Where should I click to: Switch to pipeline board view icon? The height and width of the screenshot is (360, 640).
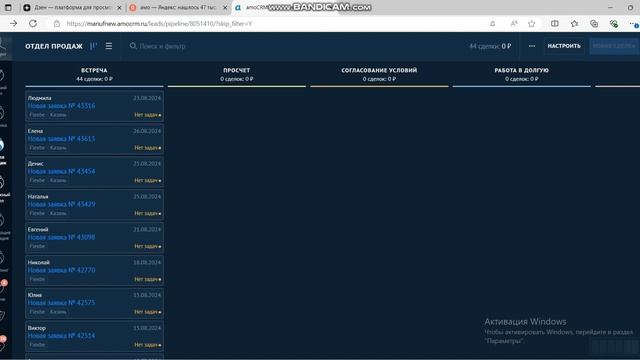93,46
